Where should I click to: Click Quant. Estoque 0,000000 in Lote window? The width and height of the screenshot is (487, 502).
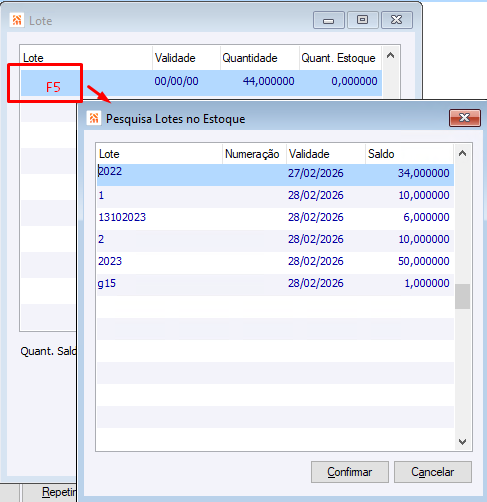point(354,81)
